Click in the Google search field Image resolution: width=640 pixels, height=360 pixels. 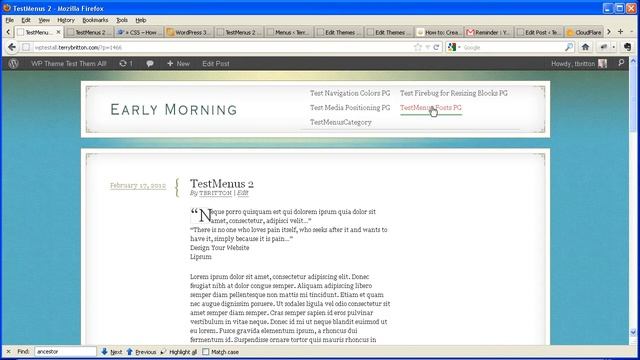click(512, 47)
